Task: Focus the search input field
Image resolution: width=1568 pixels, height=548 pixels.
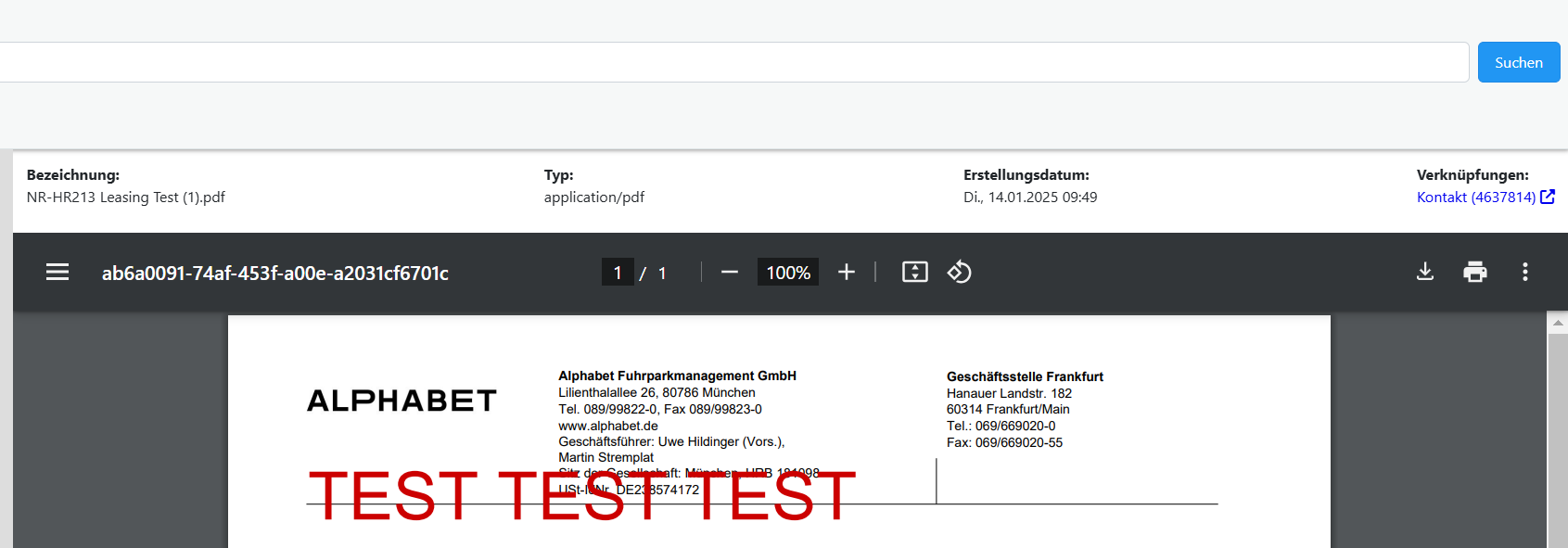Action: (x=733, y=62)
